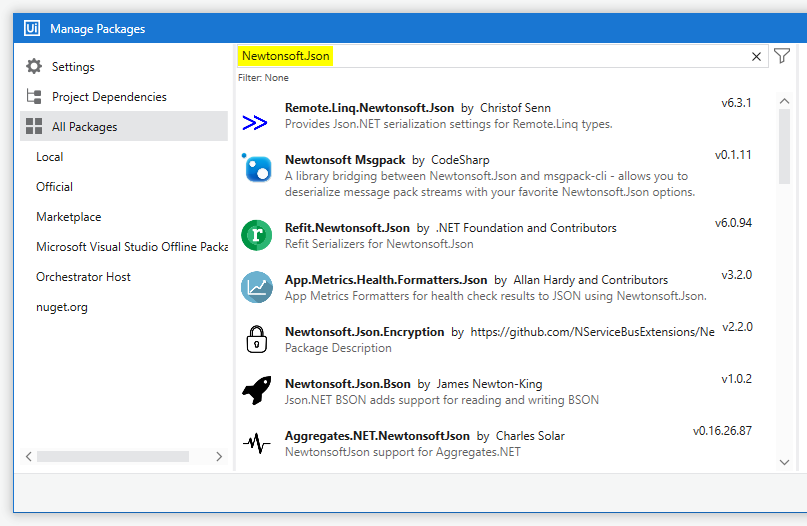Viewport: 807px width, 526px height.
Task: Select Microsoft Visual Studio Offline Packages feed
Action: pyautogui.click(x=132, y=247)
